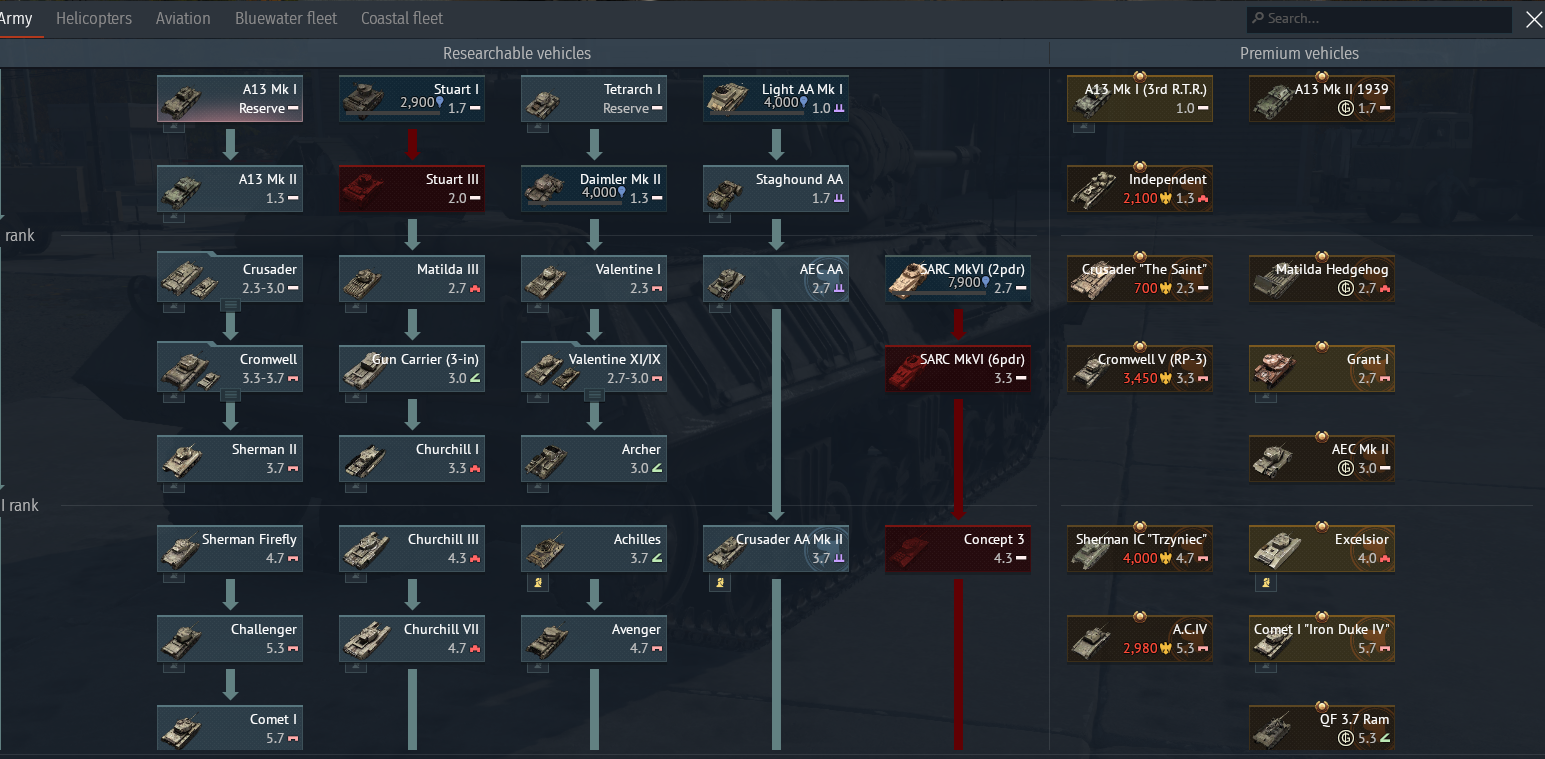
Task: Select the Avenger tank
Action: [594, 639]
